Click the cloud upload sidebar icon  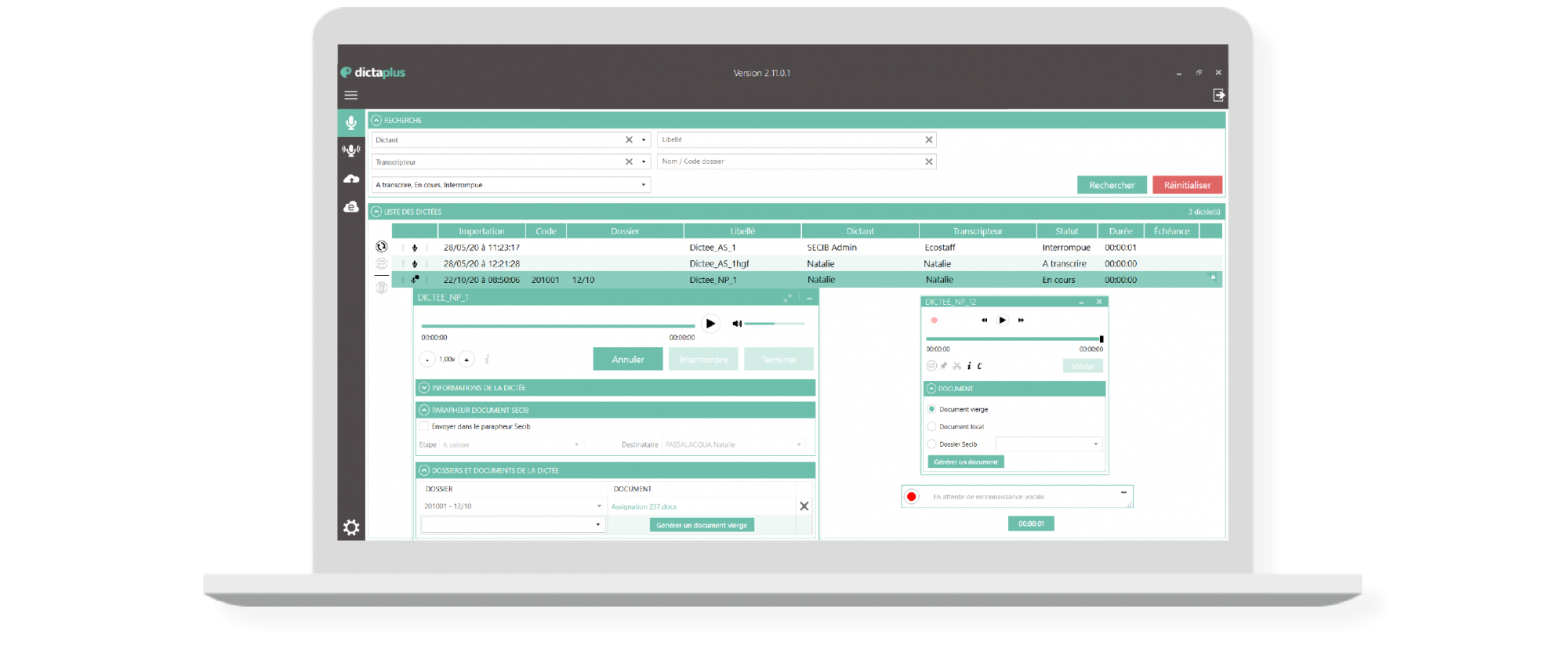350,179
